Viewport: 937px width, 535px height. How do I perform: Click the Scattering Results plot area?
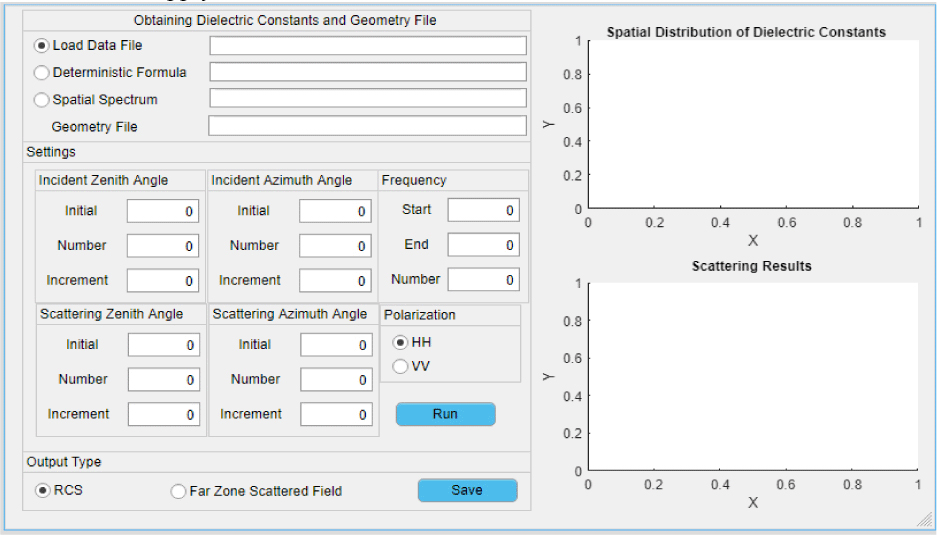click(x=752, y=376)
